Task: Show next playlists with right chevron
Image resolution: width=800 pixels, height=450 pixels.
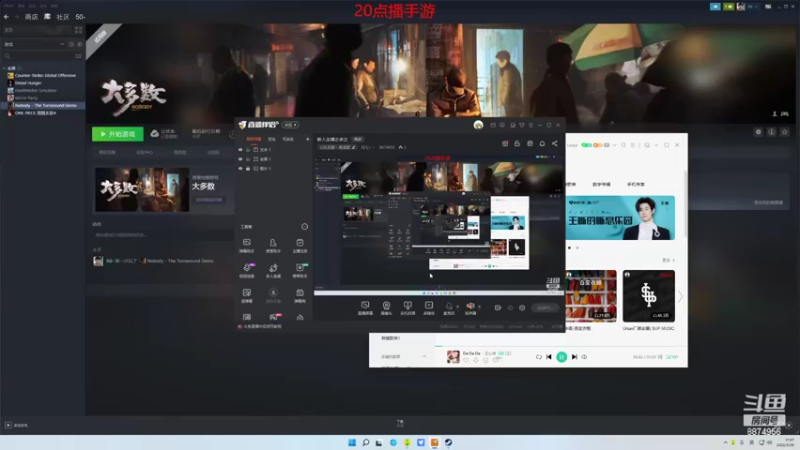Action: click(680, 296)
